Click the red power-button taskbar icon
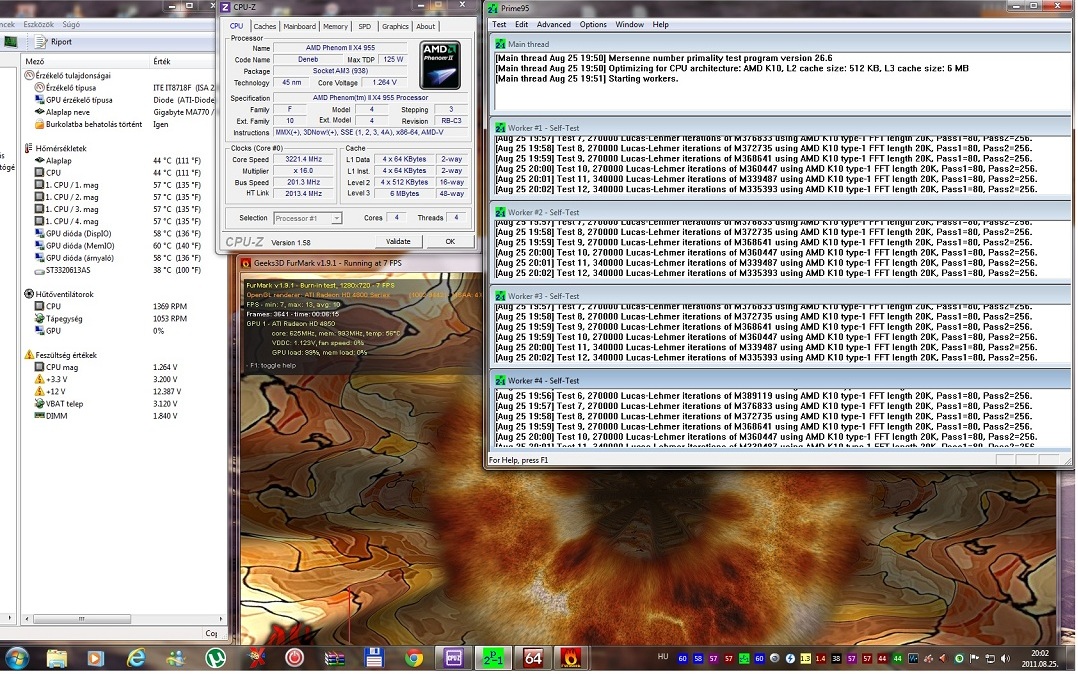 [294, 658]
